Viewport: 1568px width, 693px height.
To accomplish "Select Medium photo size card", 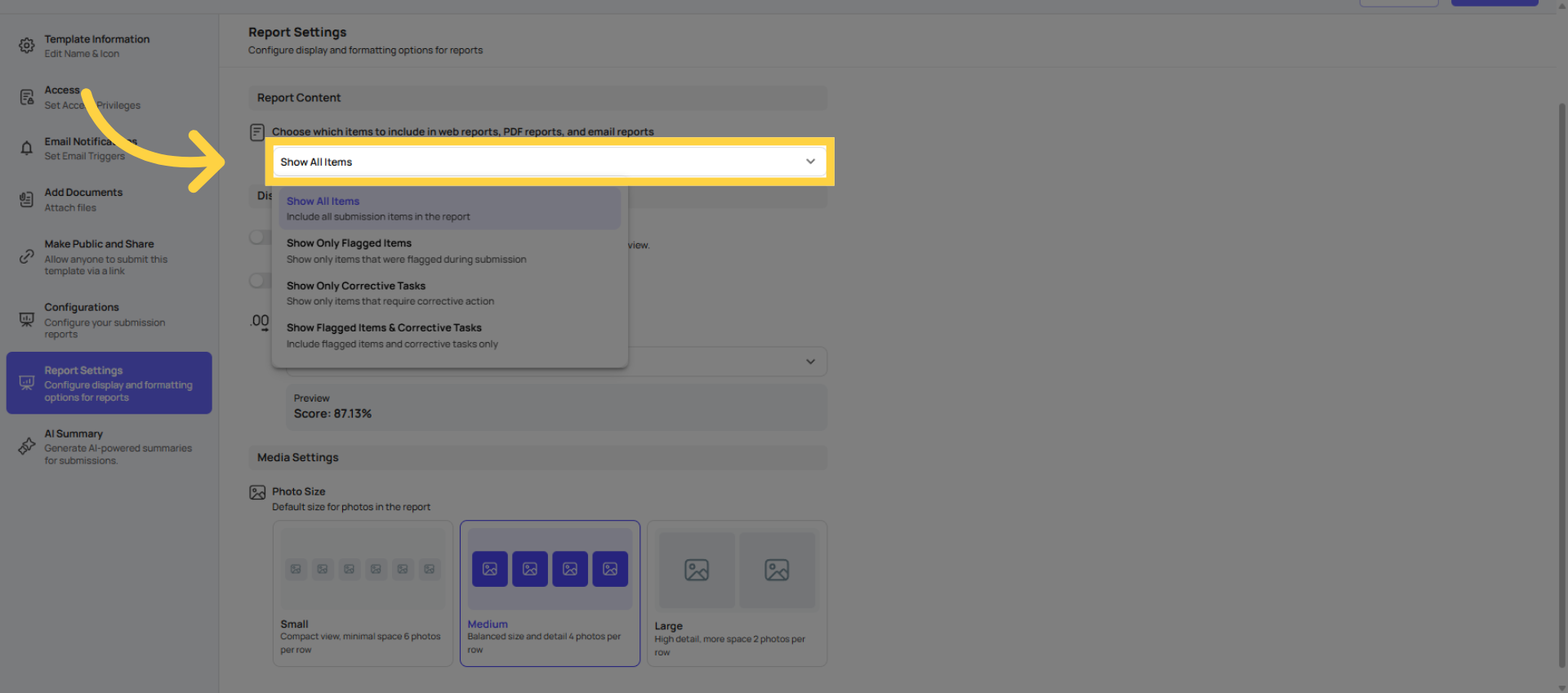I will (550, 593).
